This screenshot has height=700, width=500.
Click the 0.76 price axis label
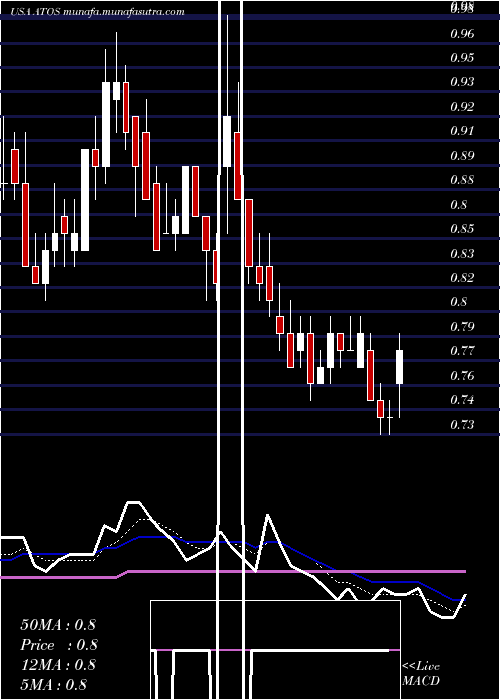pos(462,375)
